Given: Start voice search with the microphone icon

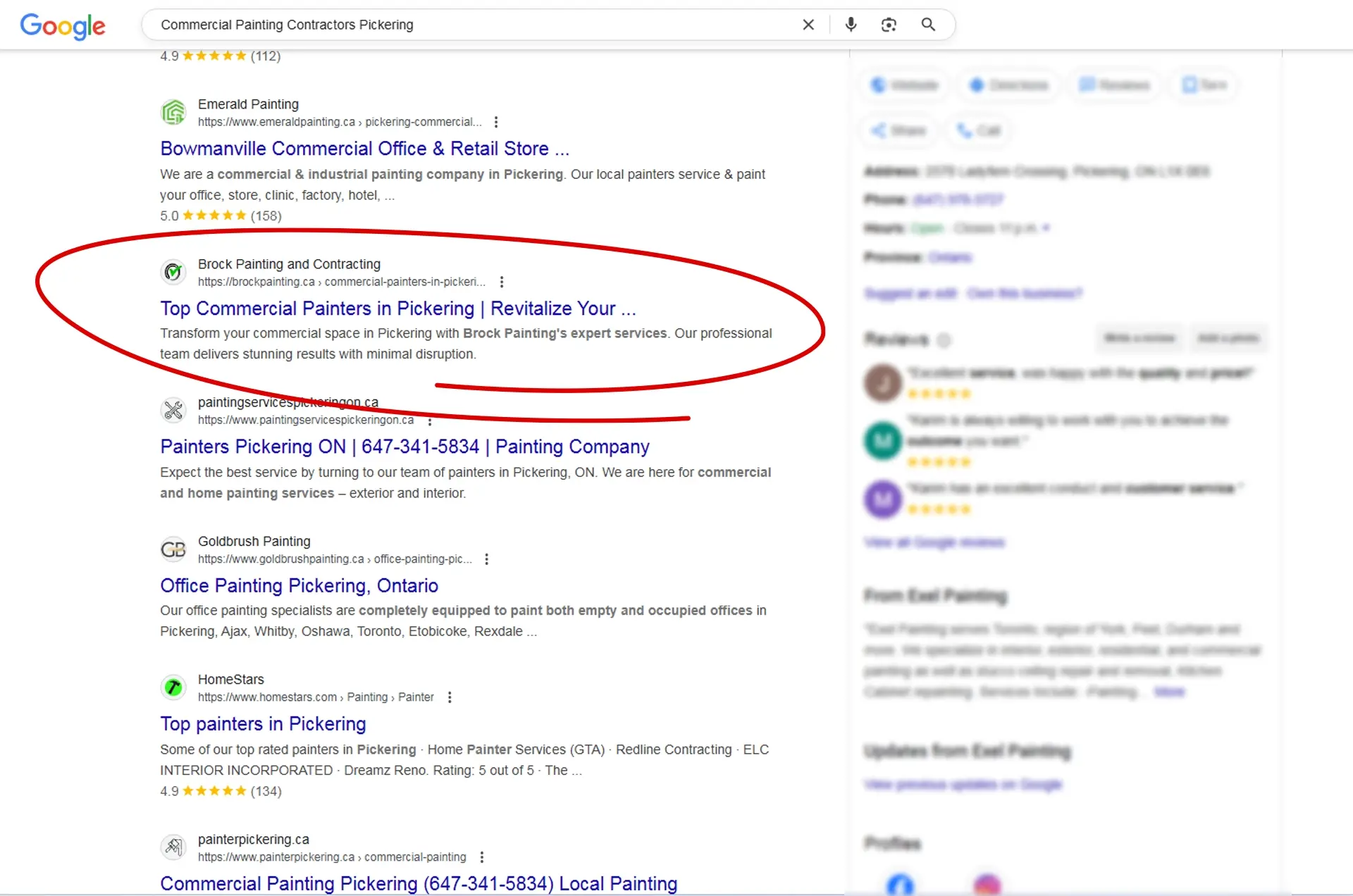Looking at the screenshot, I should coord(851,25).
